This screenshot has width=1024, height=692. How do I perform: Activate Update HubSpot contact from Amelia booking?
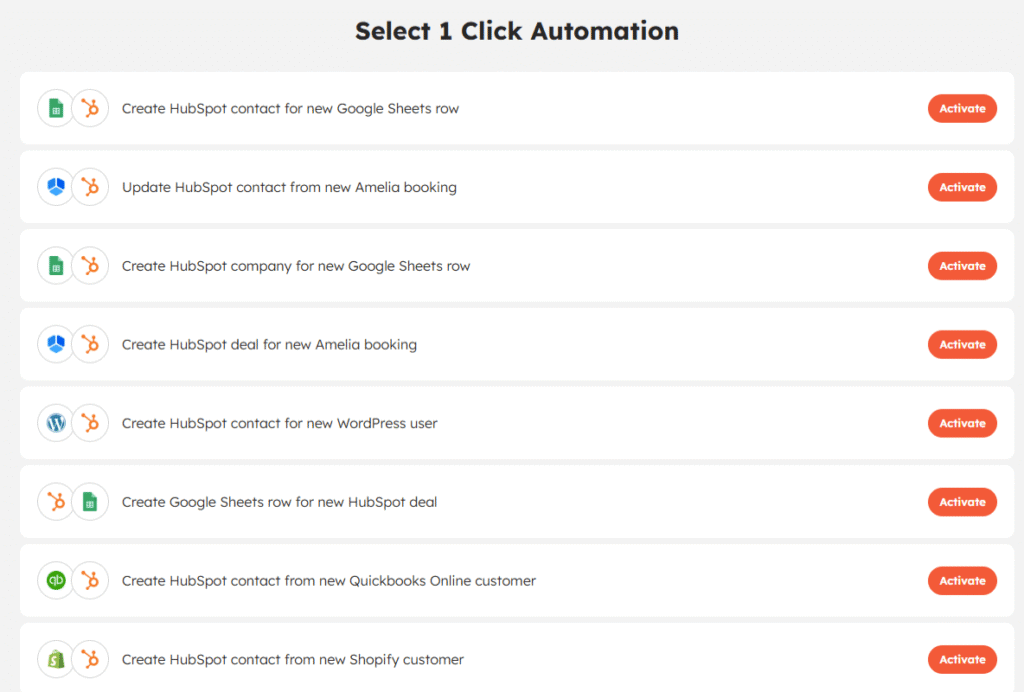[x=962, y=187]
